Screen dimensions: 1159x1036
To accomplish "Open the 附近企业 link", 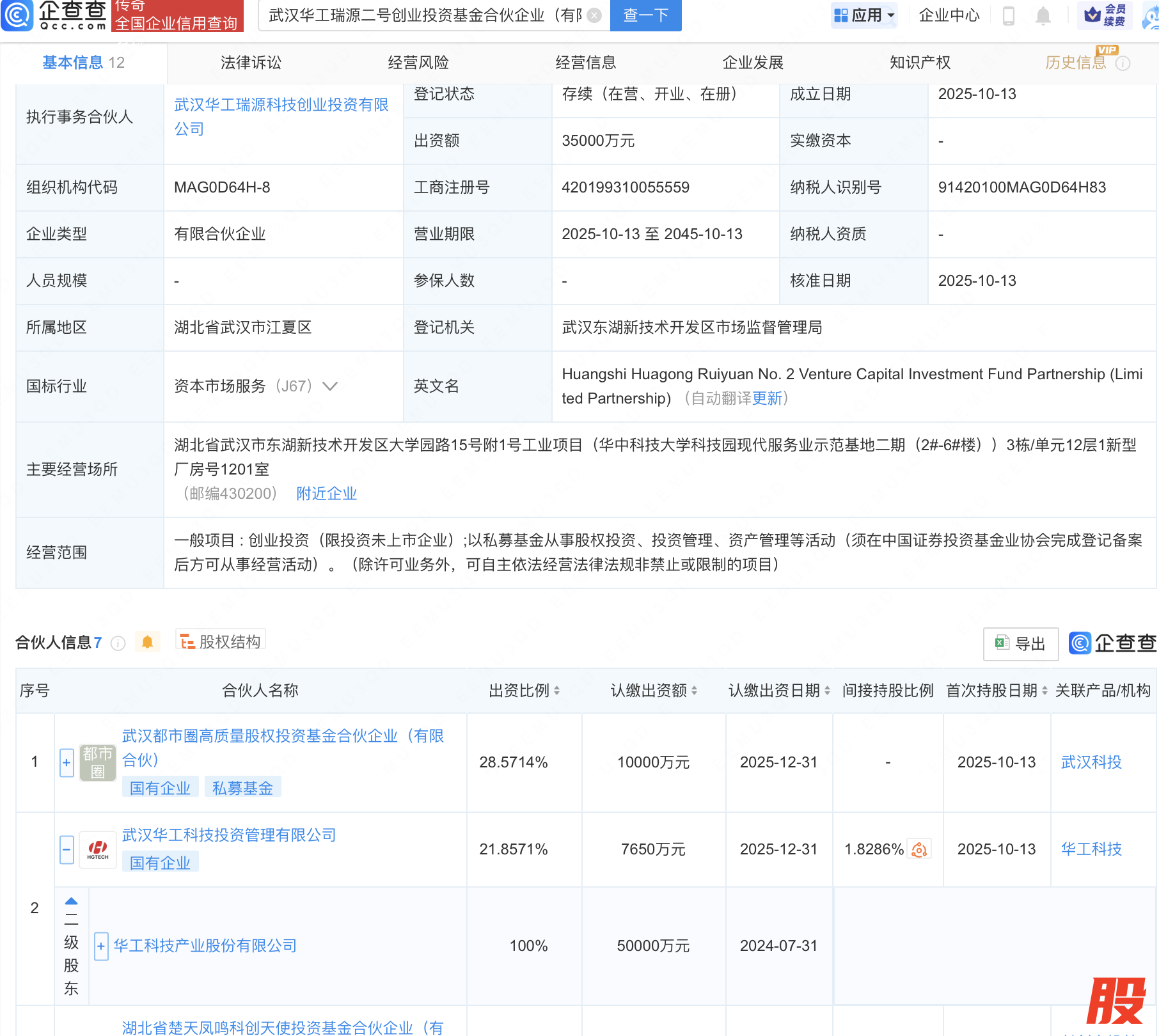I will 326,494.
